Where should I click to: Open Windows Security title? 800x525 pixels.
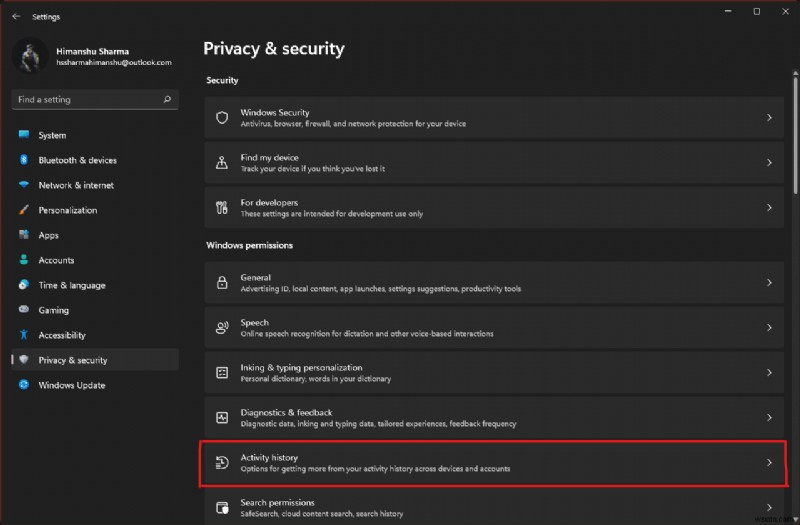275,112
